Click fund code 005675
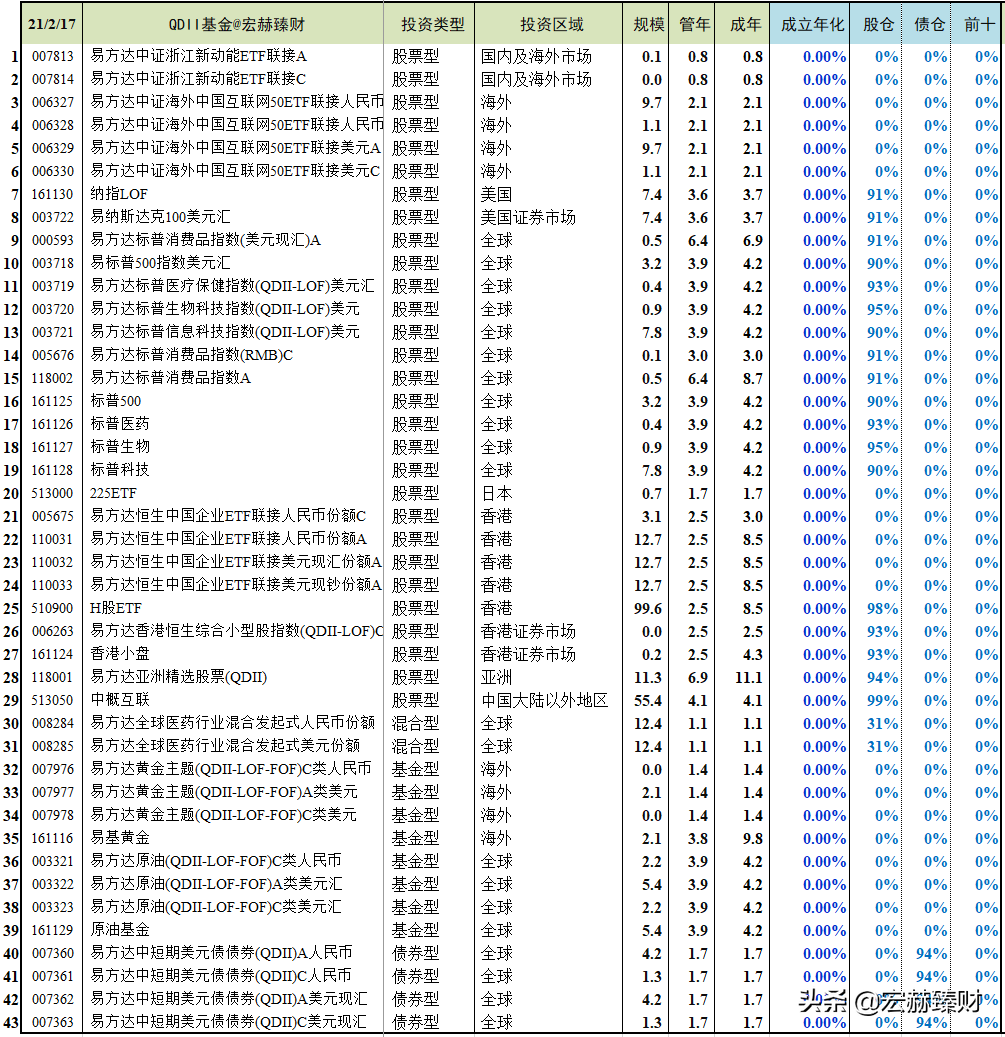The height and width of the screenshot is (1037, 1005). tap(52, 517)
